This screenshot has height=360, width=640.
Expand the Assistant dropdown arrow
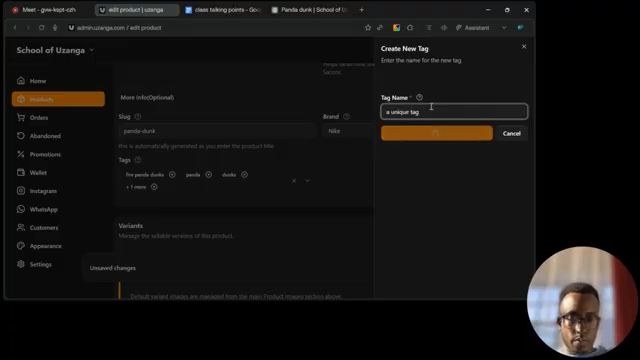[504, 28]
